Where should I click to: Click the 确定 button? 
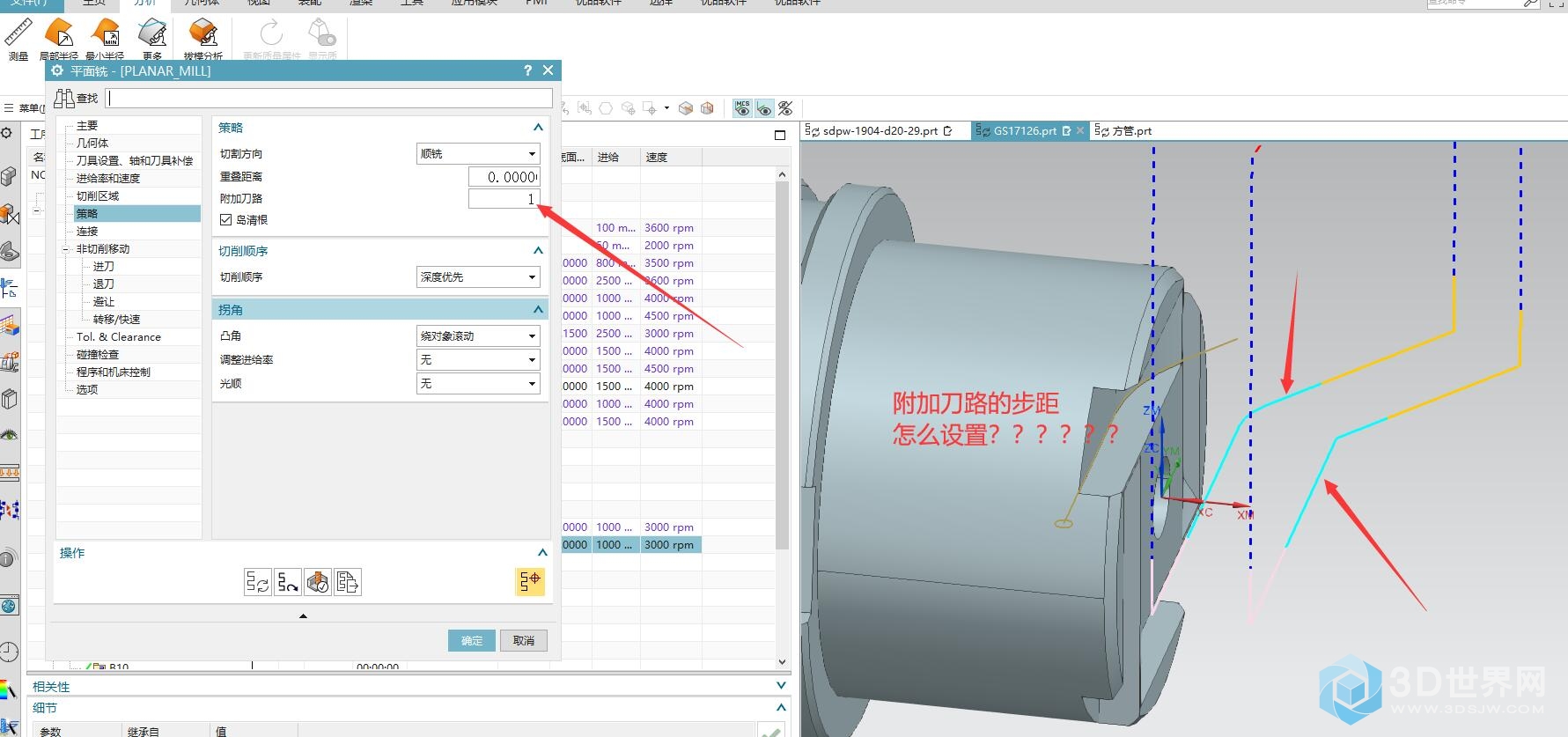click(x=472, y=640)
